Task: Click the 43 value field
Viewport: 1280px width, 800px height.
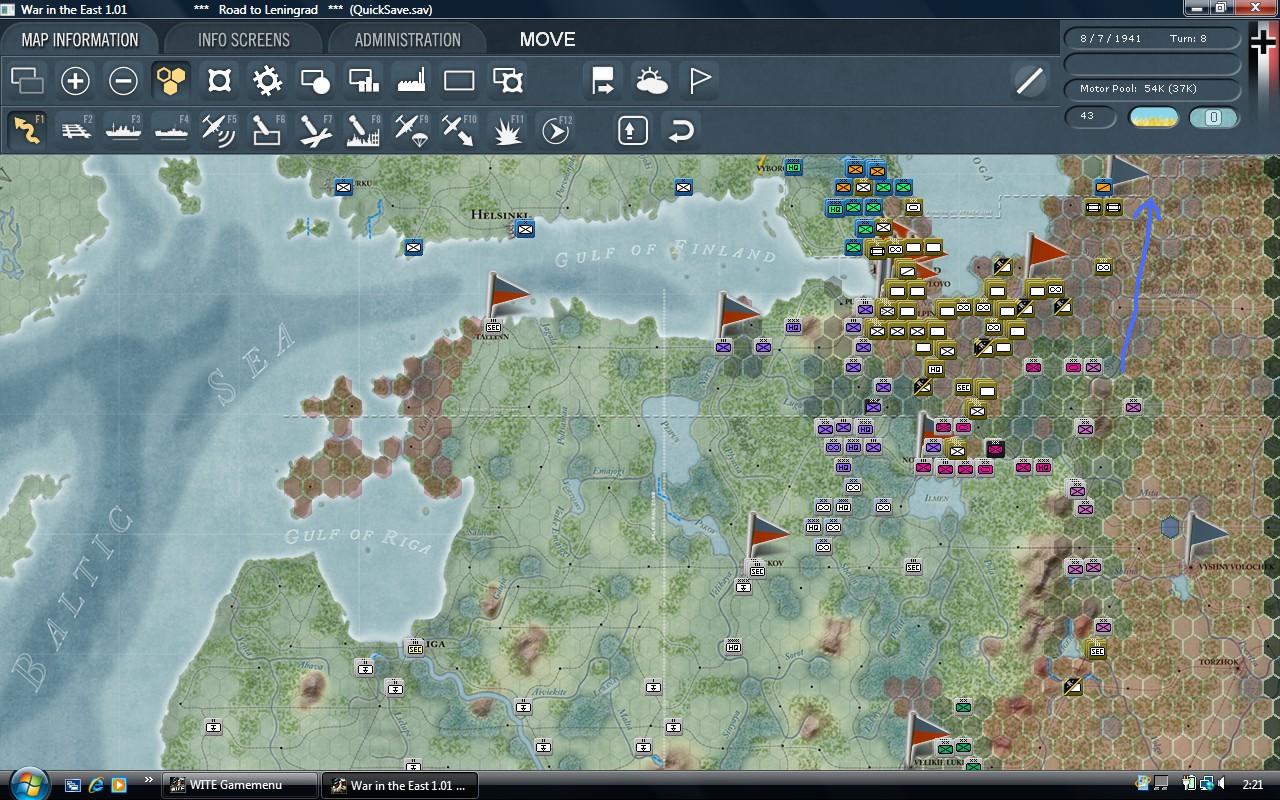Action: (x=1090, y=116)
